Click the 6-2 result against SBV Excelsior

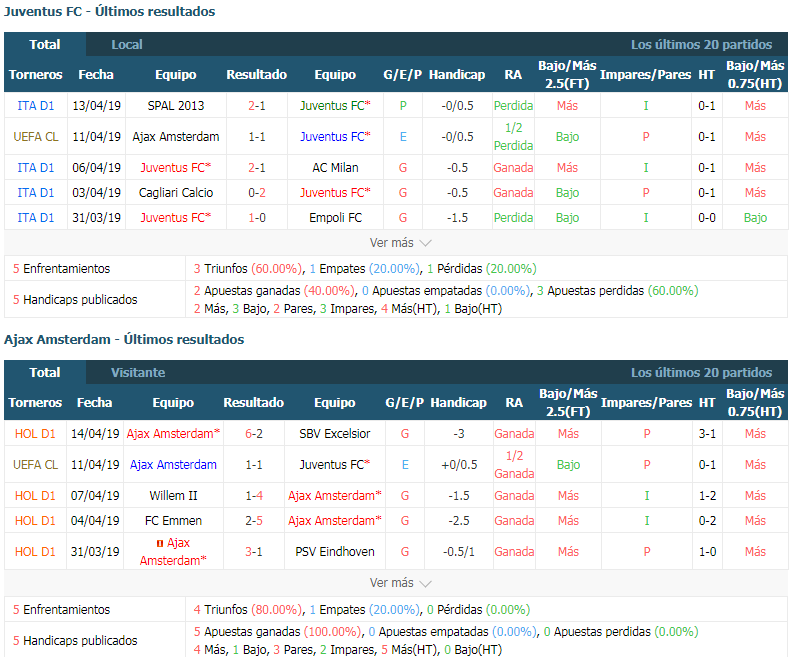pyautogui.click(x=254, y=433)
